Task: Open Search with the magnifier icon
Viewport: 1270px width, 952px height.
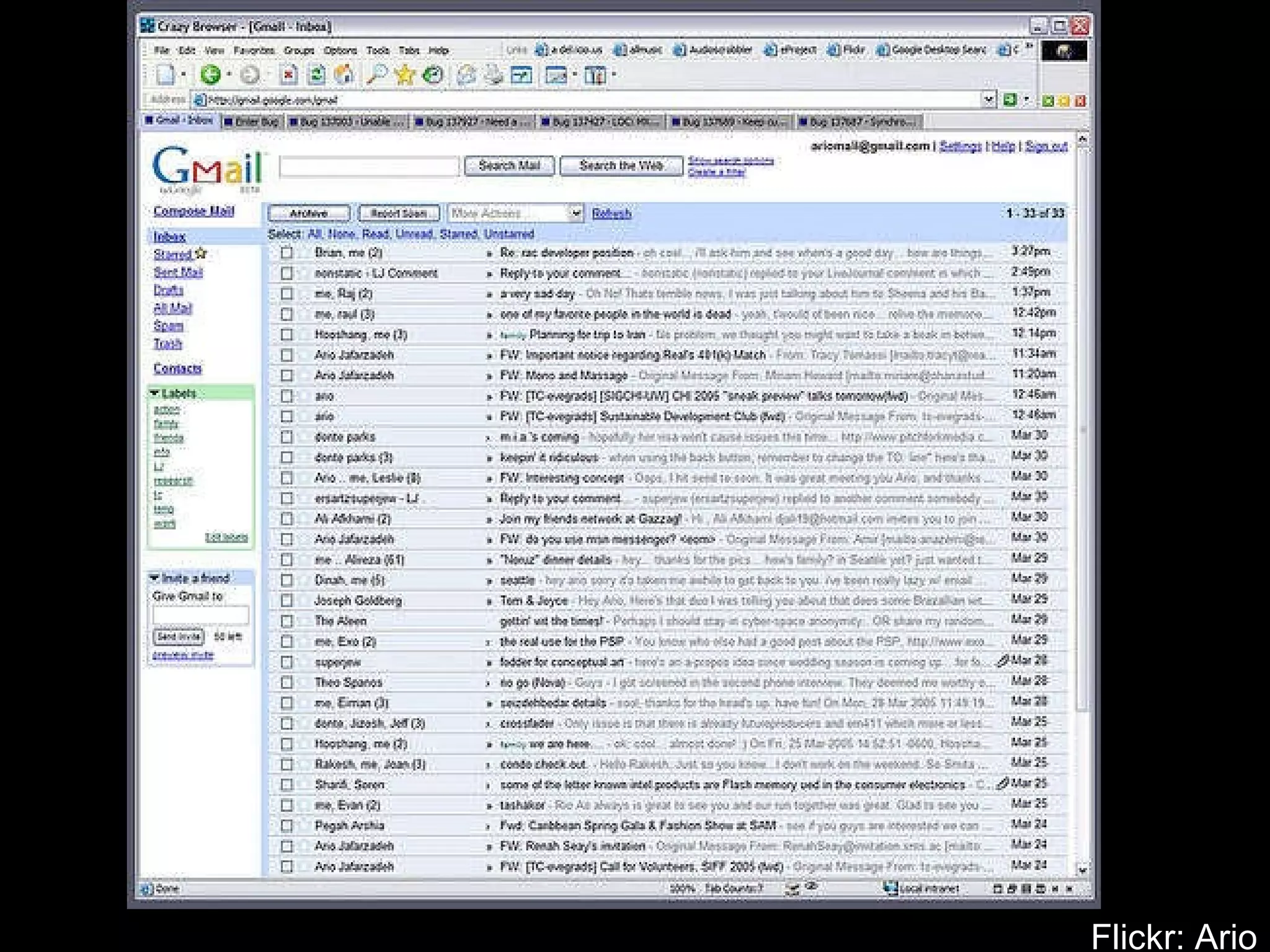Action: pos(376,75)
